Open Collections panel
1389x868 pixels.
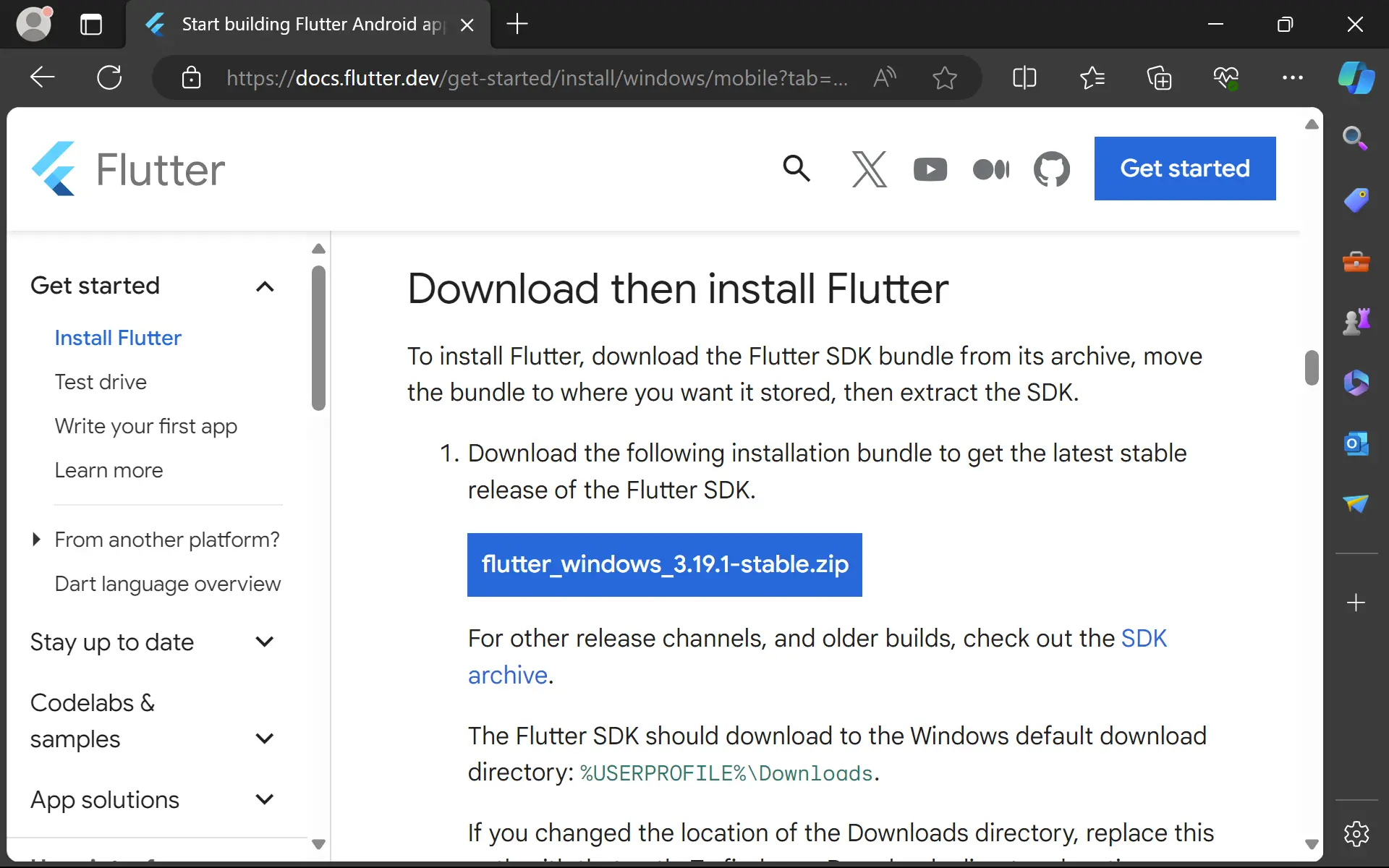click(x=1159, y=77)
